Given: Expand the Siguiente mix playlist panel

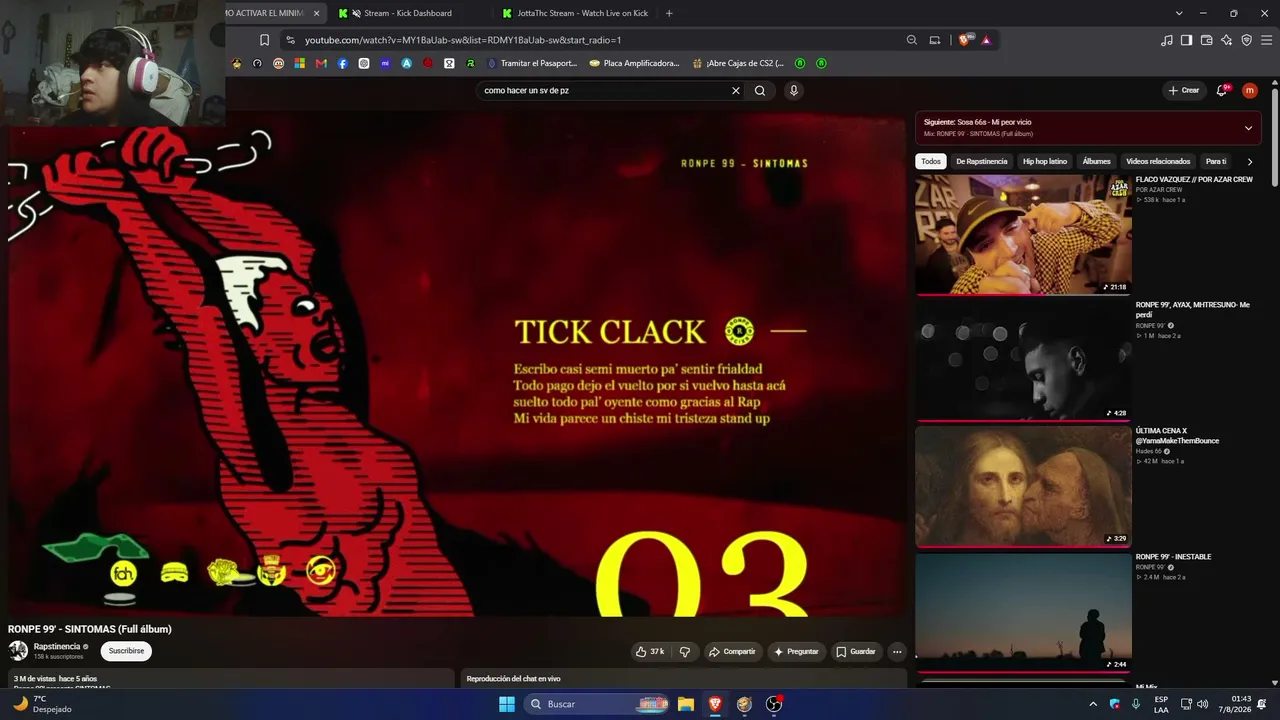Looking at the screenshot, I should (x=1248, y=128).
